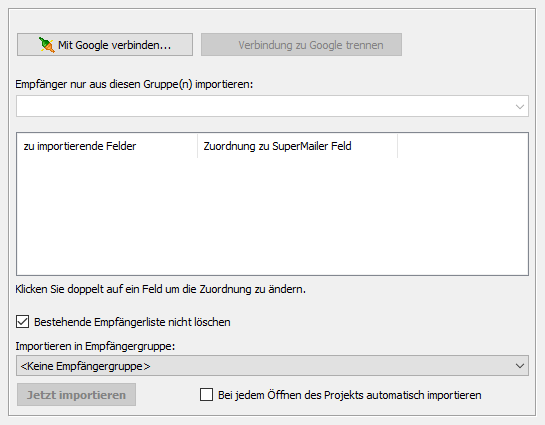Select the 'zu importierende Felder' column header
Screen dimensions: 545x425
coord(107,146)
